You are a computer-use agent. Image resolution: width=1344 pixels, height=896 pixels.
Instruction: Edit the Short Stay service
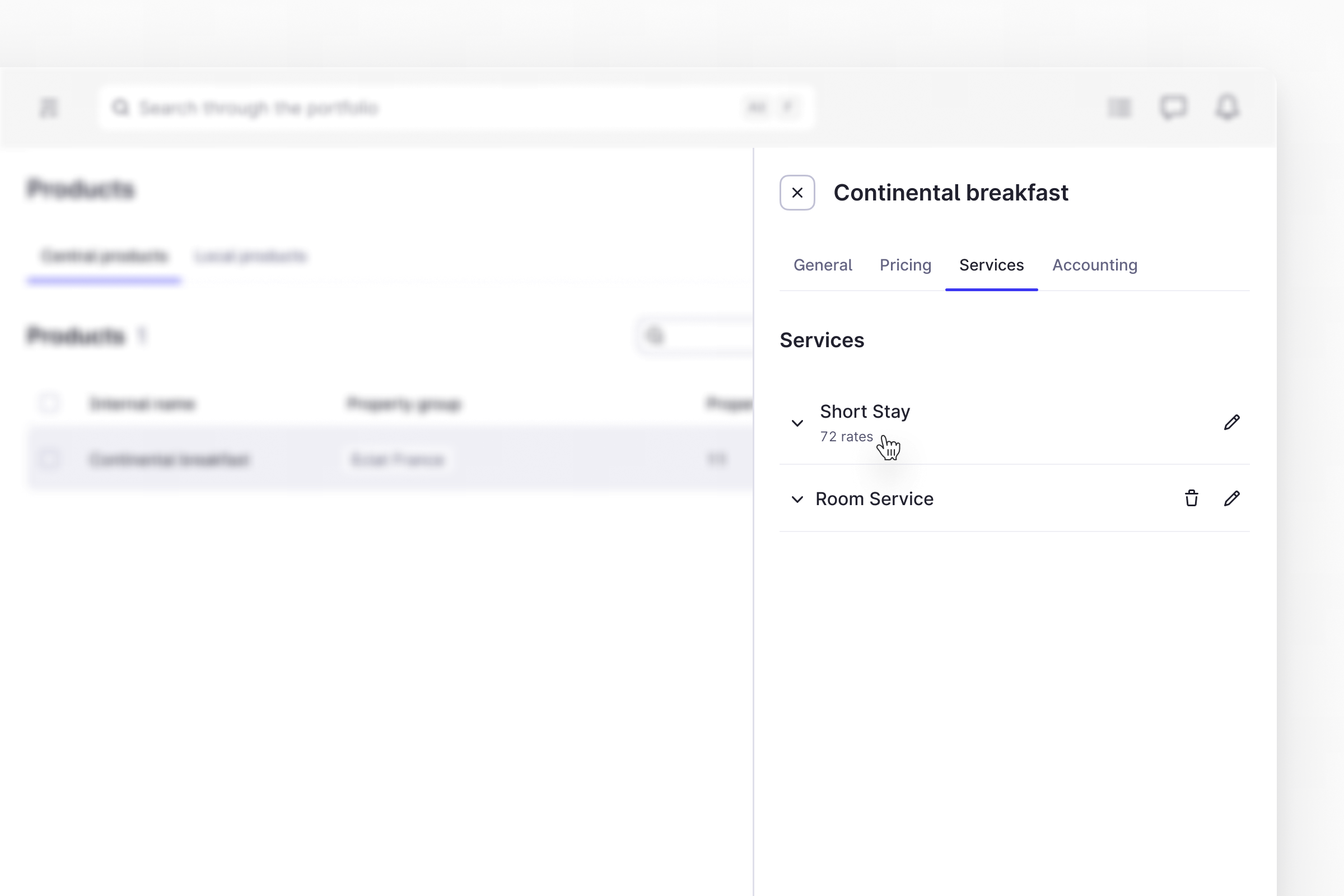click(1231, 422)
